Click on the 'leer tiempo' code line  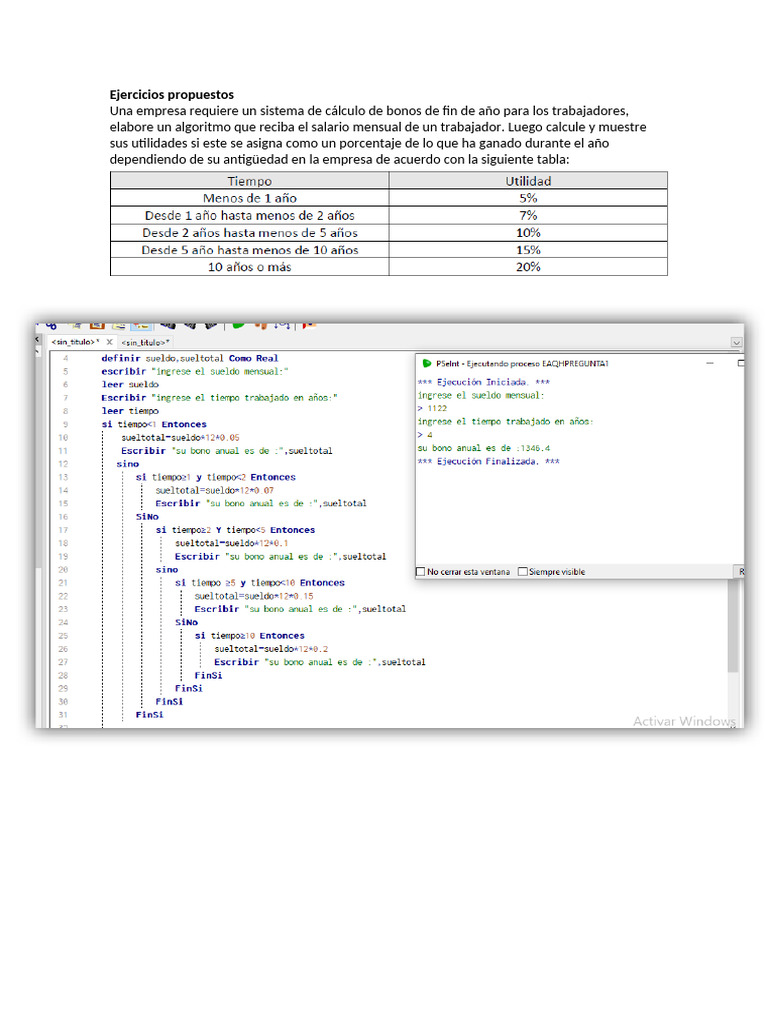click(130, 411)
